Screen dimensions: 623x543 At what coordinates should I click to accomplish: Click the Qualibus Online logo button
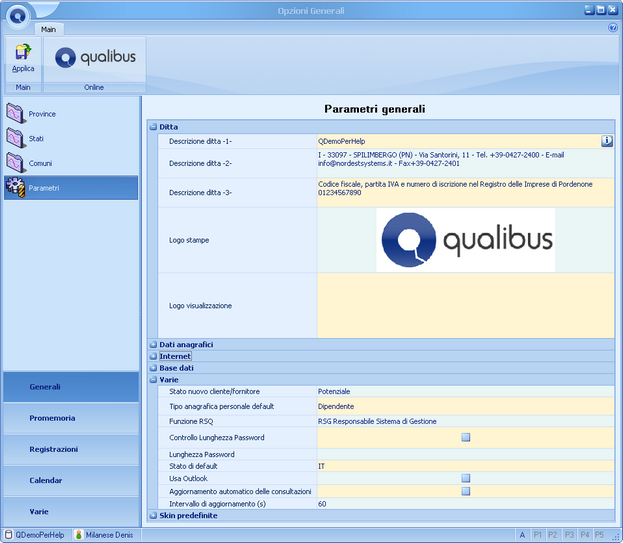tap(95, 58)
